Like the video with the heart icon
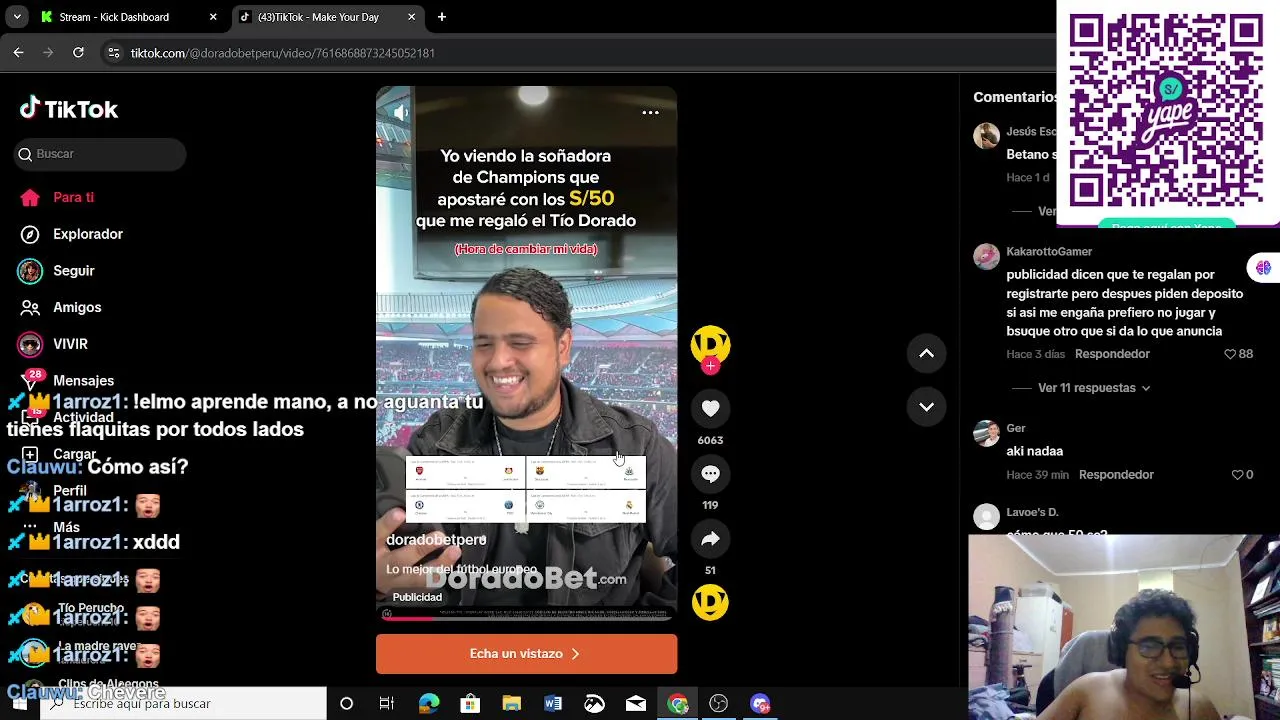This screenshot has width=1280, height=720. 710,408
